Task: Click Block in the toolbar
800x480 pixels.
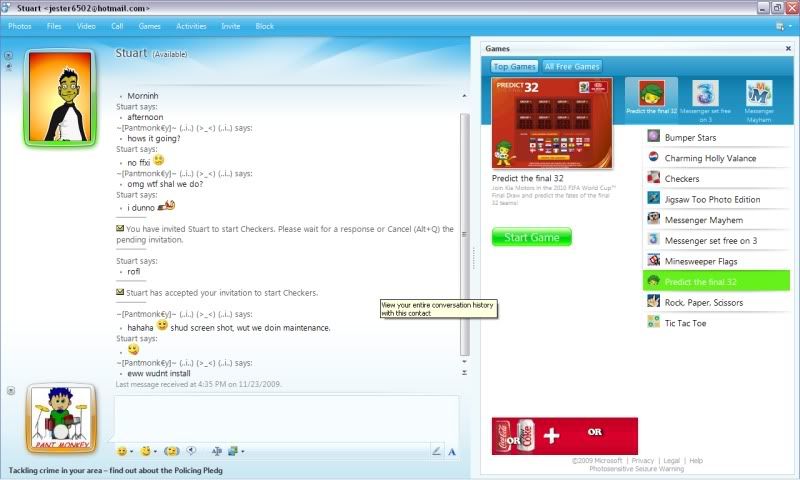Action: click(265, 26)
